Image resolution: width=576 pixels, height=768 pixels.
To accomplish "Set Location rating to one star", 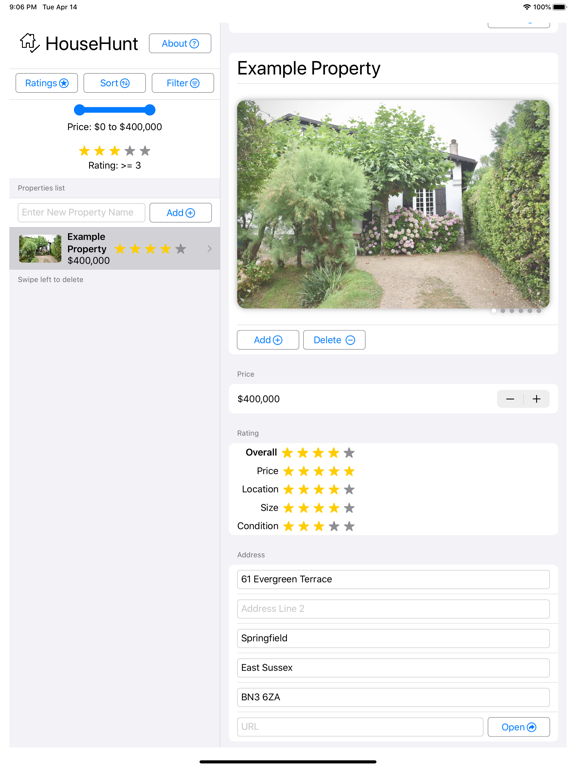I will pyautogui.click(x=288, y=489).
